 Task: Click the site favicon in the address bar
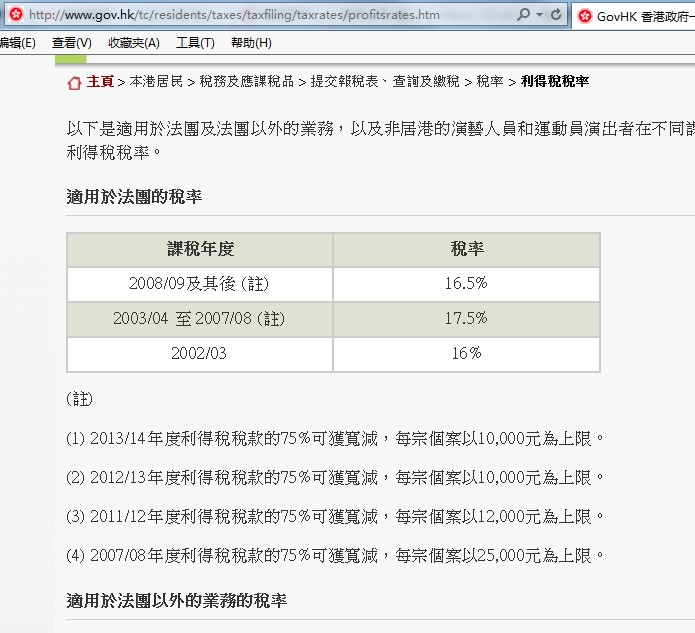coord(15,15)
